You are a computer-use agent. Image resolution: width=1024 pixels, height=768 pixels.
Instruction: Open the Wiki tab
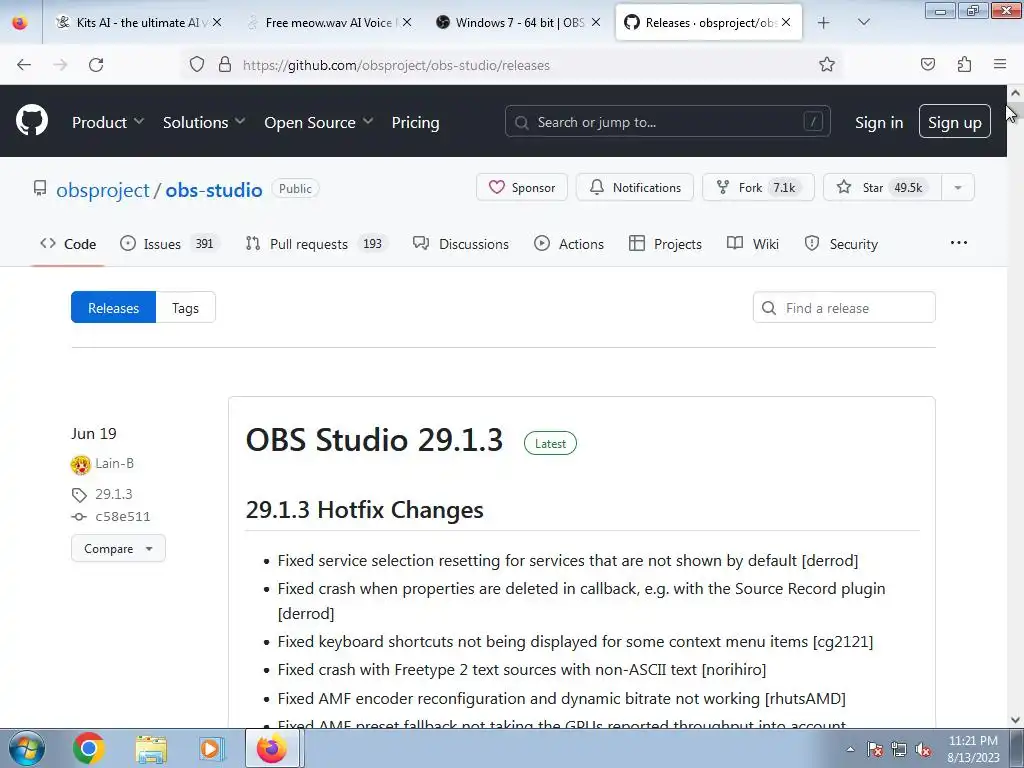(x=752, y=244)
